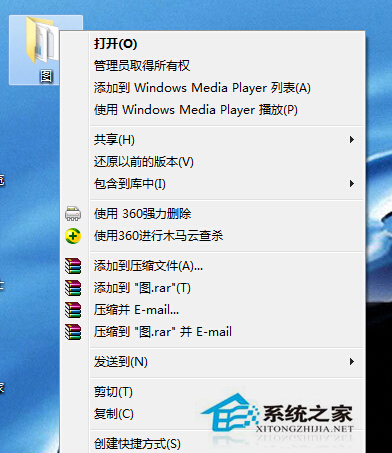Click WinRAR icon beside 添加到压缩文件(A)...
The width and height of the screenshot is (392, 453).
pyautogui.click(x=73, y=266)
